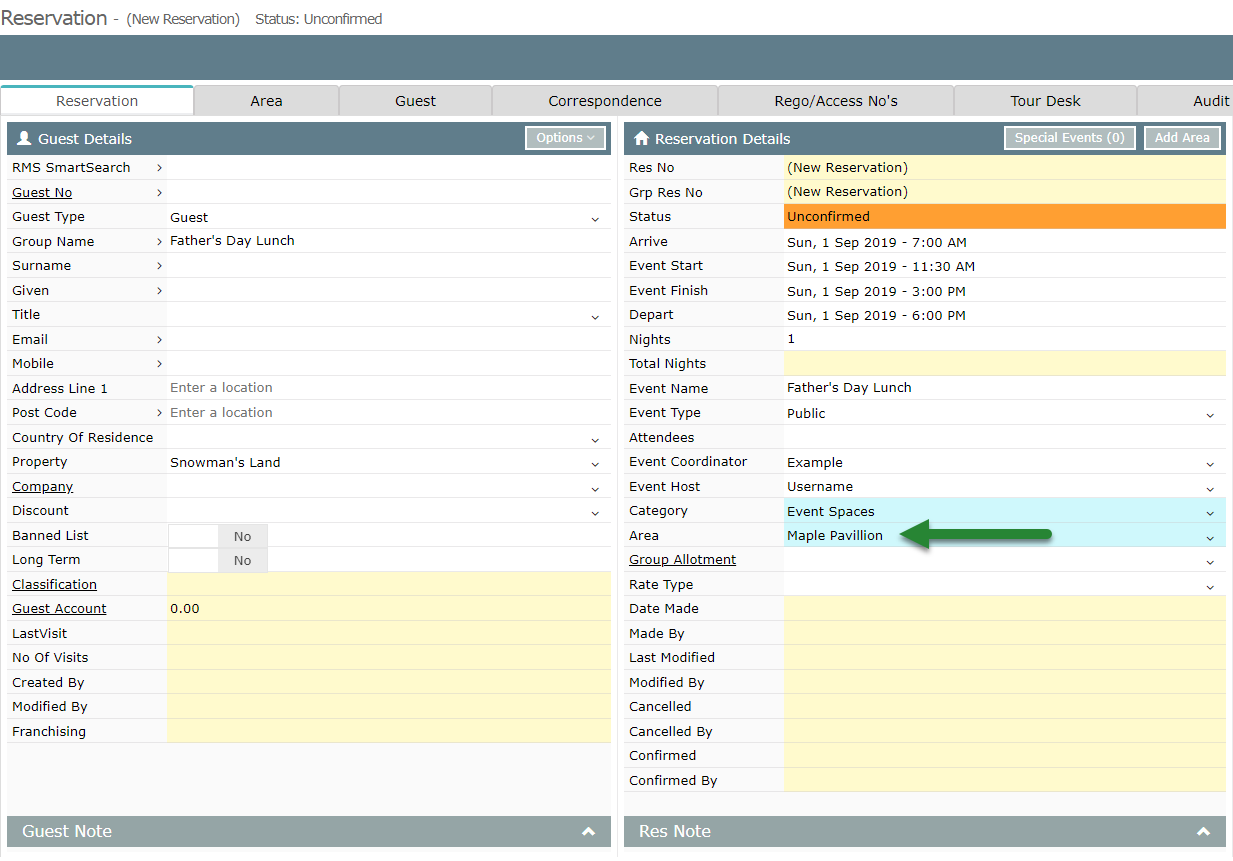Screen dimensions: 1233x861
Task: Click the Post Code lookup arrow
Action: click(159, 413)
